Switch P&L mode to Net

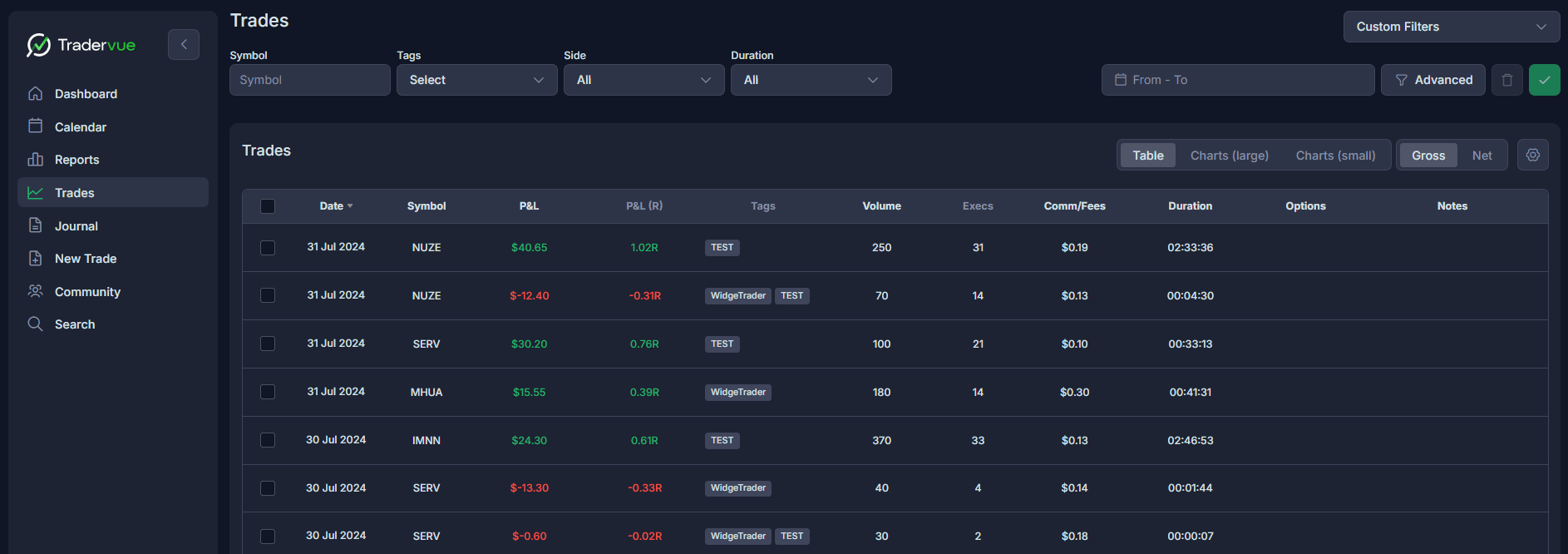pos(1482,156)
